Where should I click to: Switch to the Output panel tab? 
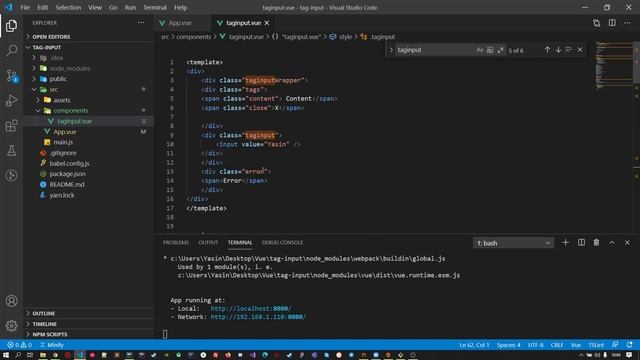pos(208,242)
